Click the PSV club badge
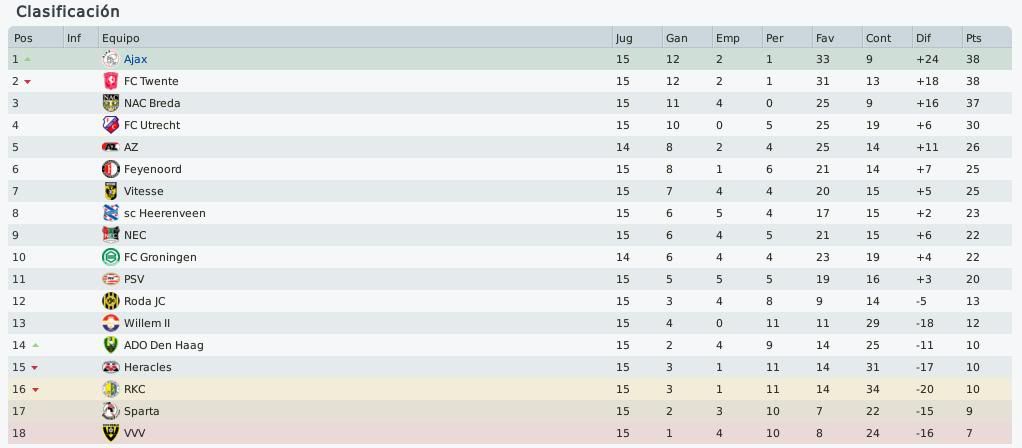Screen dimensions: 1022x448 (x=110, y=279)
